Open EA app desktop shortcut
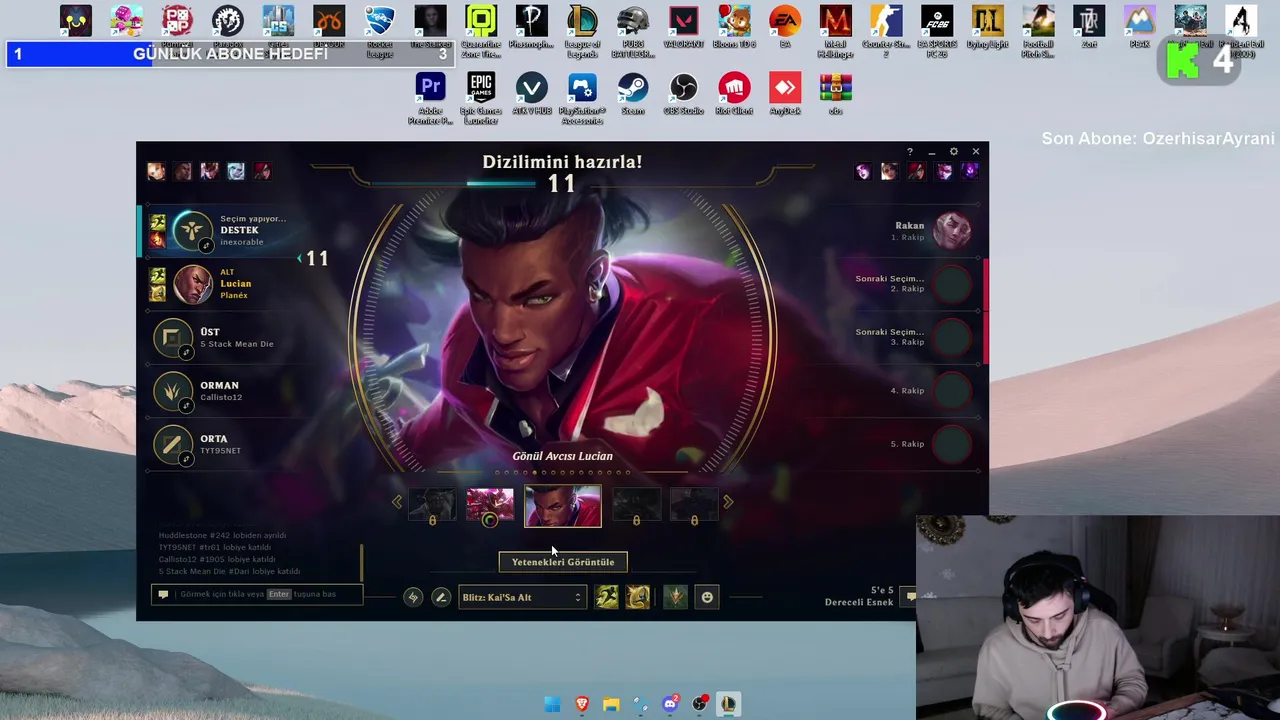1280x720 pixels. [785, 26]
